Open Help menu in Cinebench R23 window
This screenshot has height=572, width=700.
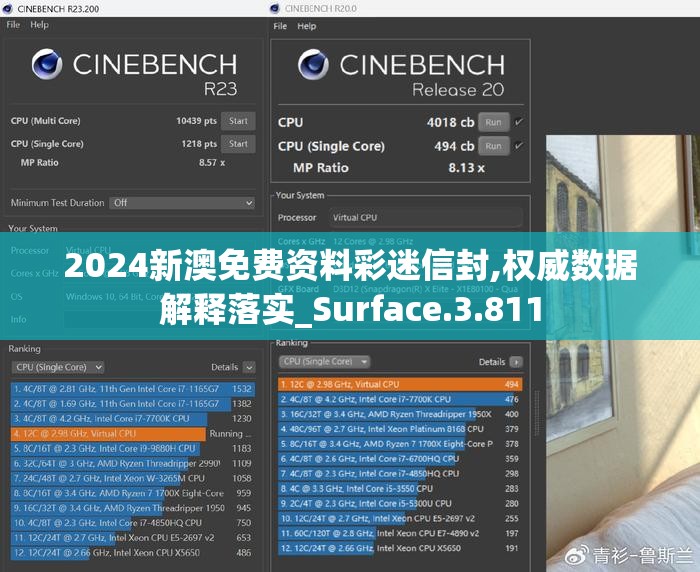coord(39,25)
